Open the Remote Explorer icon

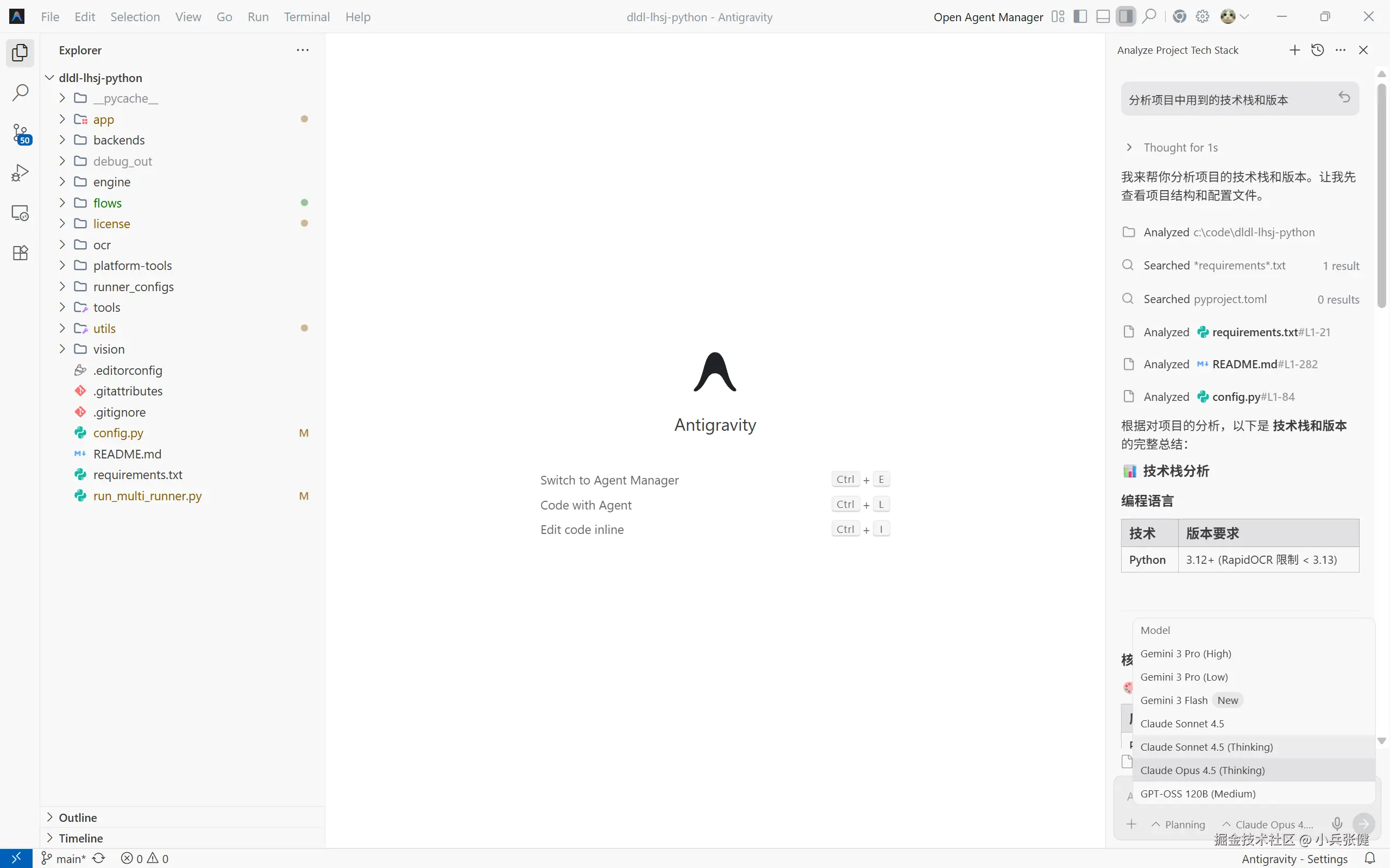tap(20, 213)
